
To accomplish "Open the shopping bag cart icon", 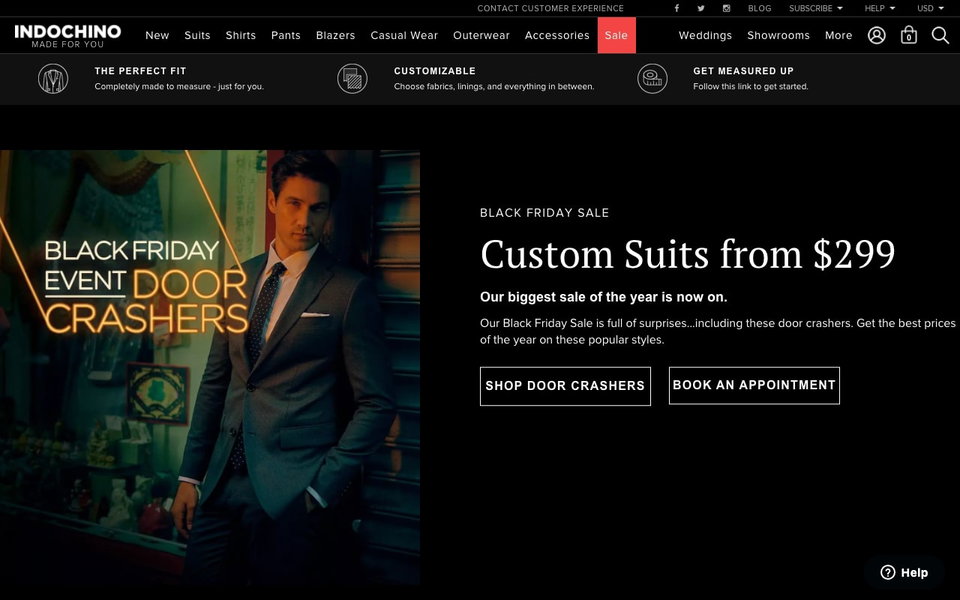I will click(x=909, y=35).
